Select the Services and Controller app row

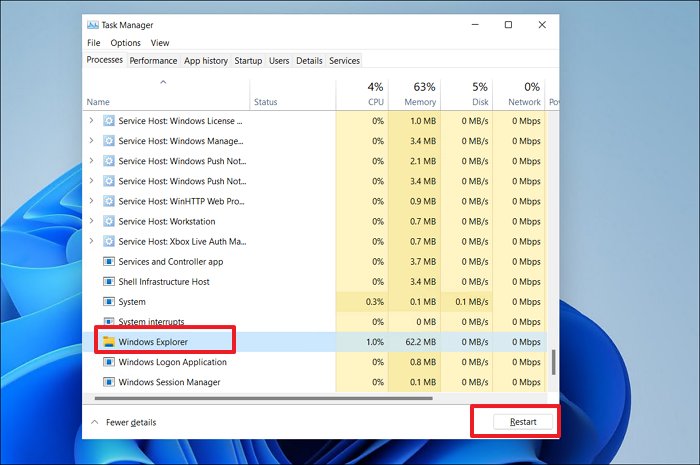(x=315, y=262)
